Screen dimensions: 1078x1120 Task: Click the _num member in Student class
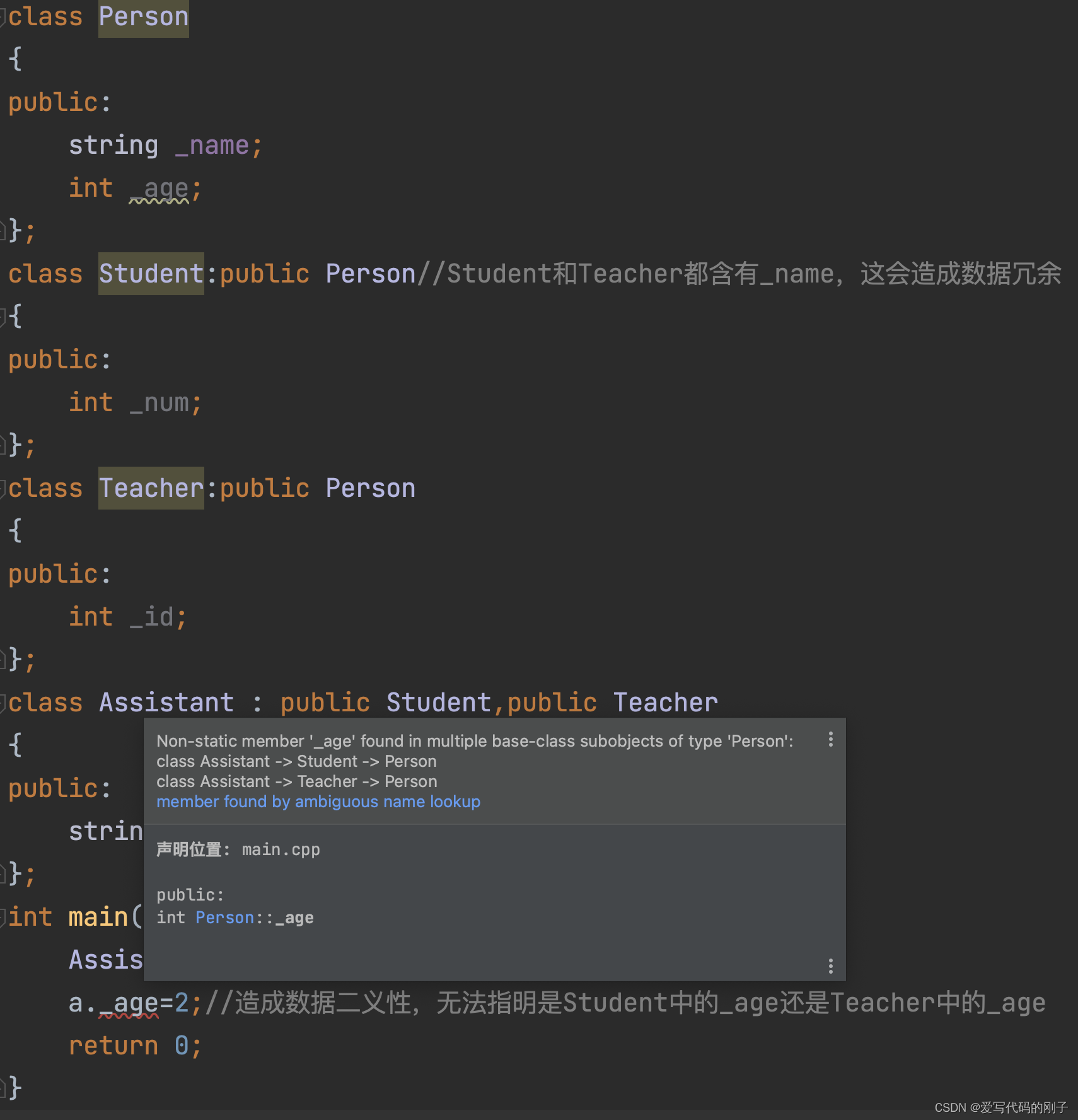pyautogui.click(x=159, y=403)
